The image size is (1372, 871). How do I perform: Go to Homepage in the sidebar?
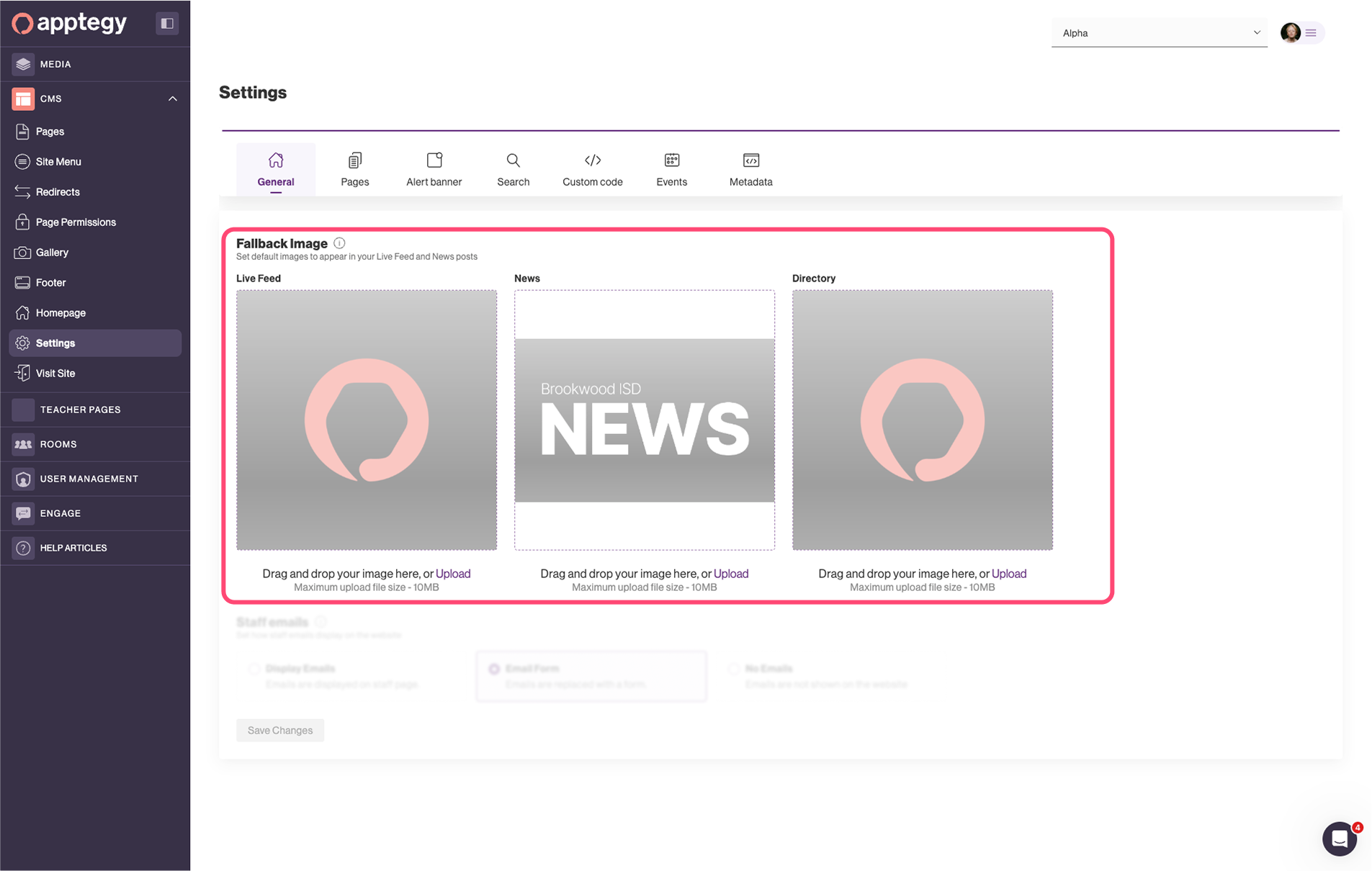coord(95,313)
